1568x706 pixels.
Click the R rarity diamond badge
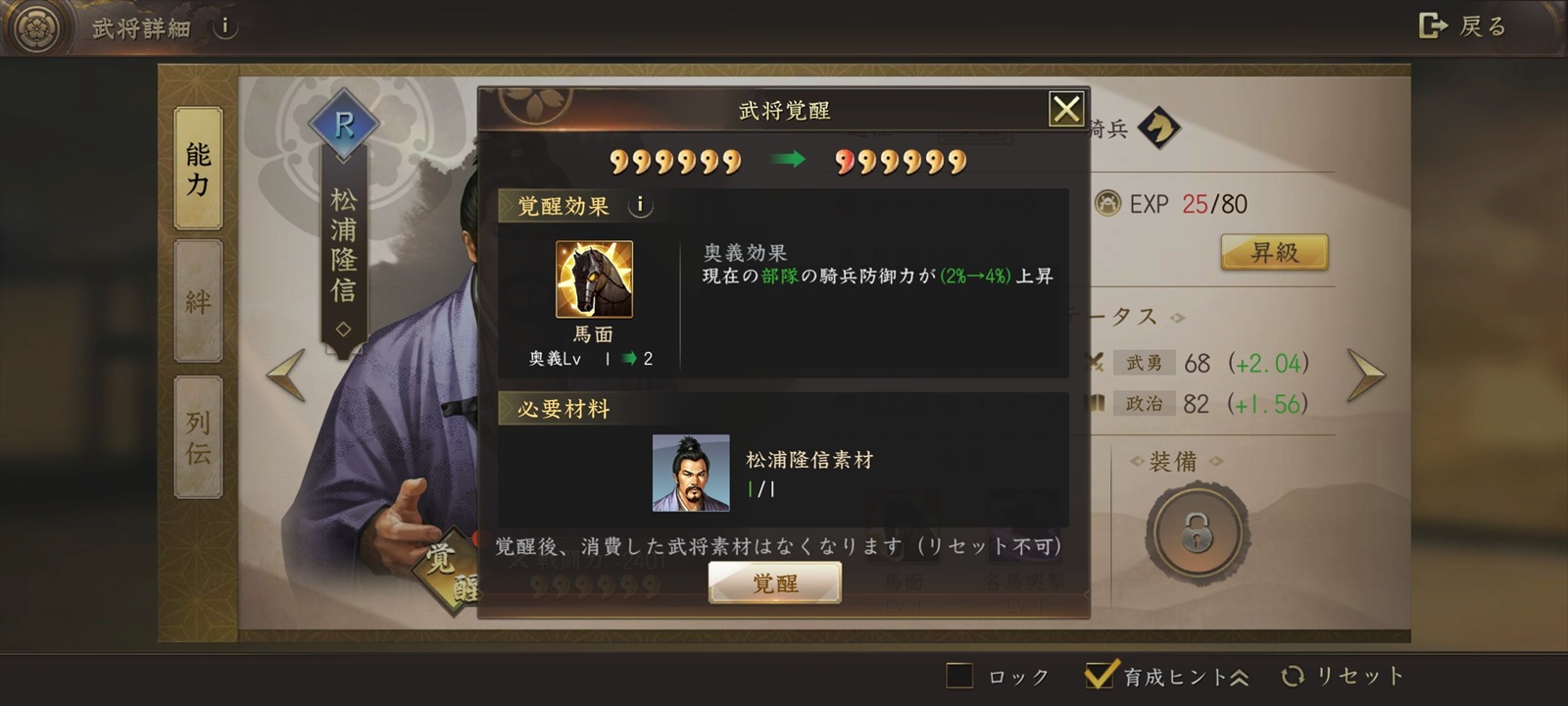(344, 125)
